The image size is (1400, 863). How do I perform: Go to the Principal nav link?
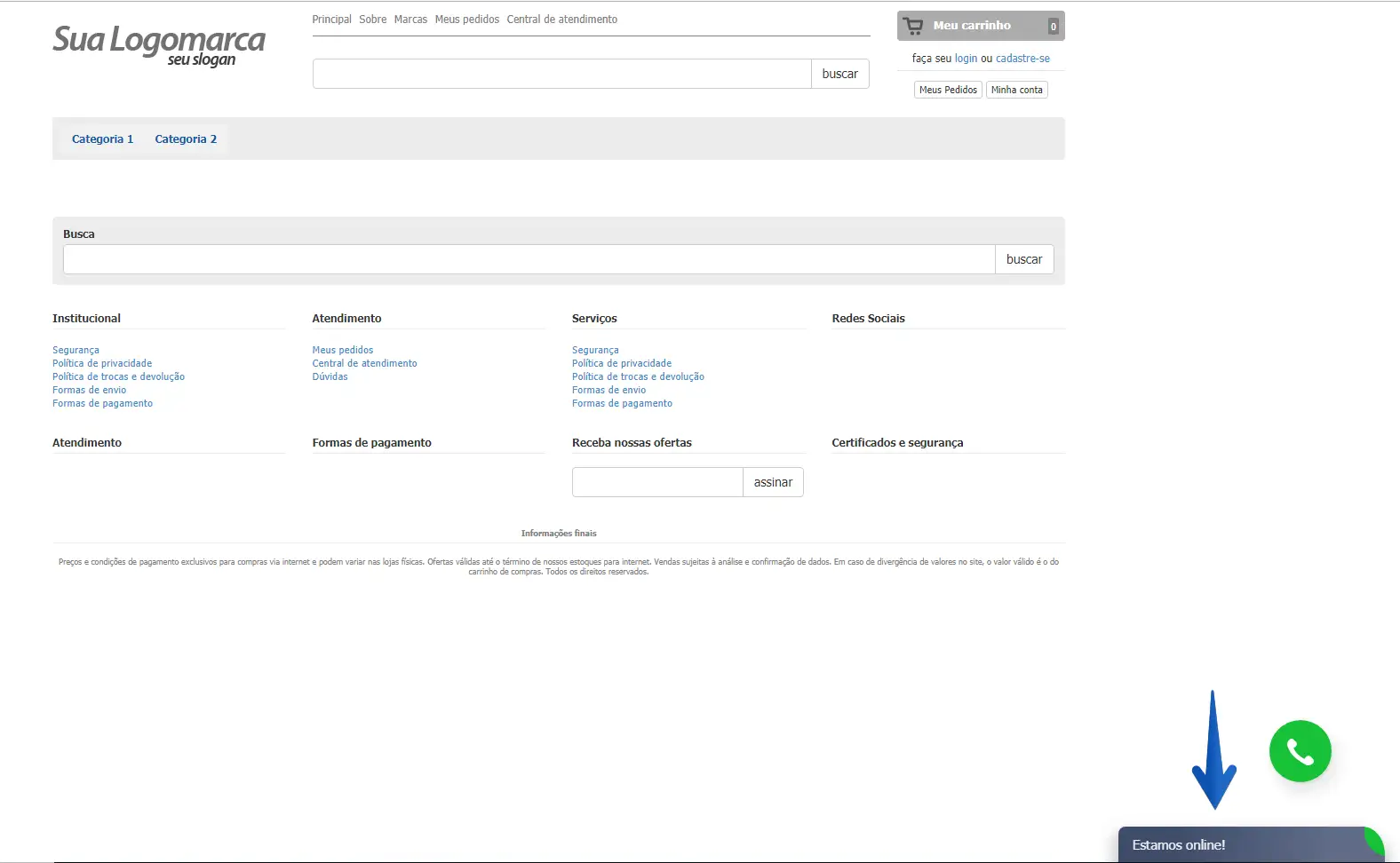click(x=331, y=20)
